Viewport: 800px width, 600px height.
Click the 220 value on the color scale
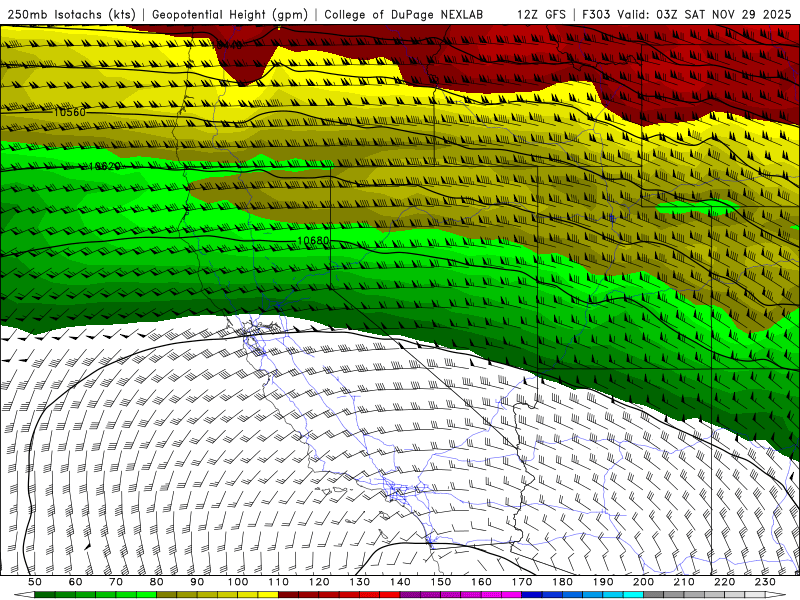click(x=724, y=582)
